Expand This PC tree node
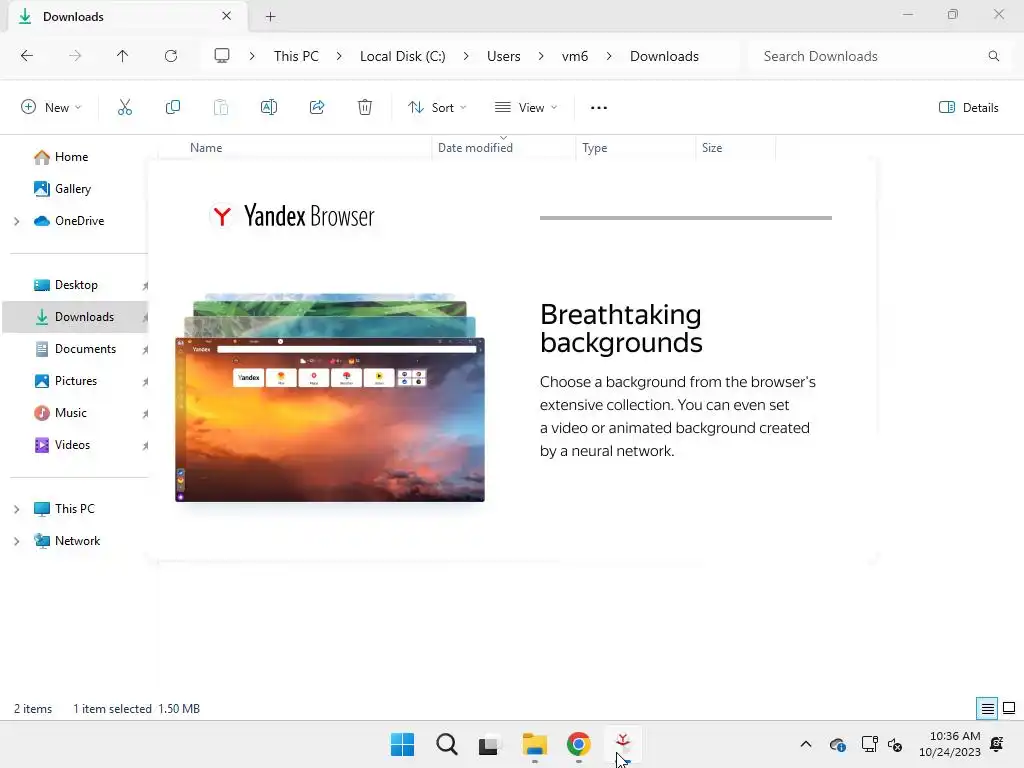The image size is (1024, 768). click(x=16, y=509)
